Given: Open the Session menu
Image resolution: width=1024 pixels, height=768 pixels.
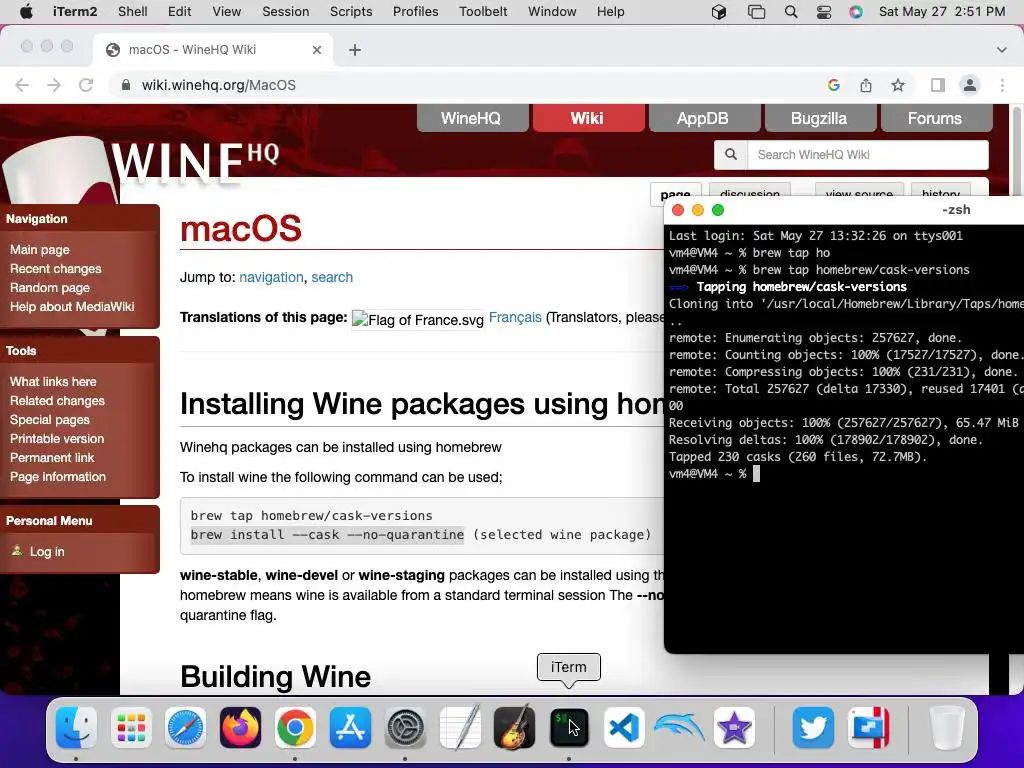Looking at the screenshot, I should 285,12.
